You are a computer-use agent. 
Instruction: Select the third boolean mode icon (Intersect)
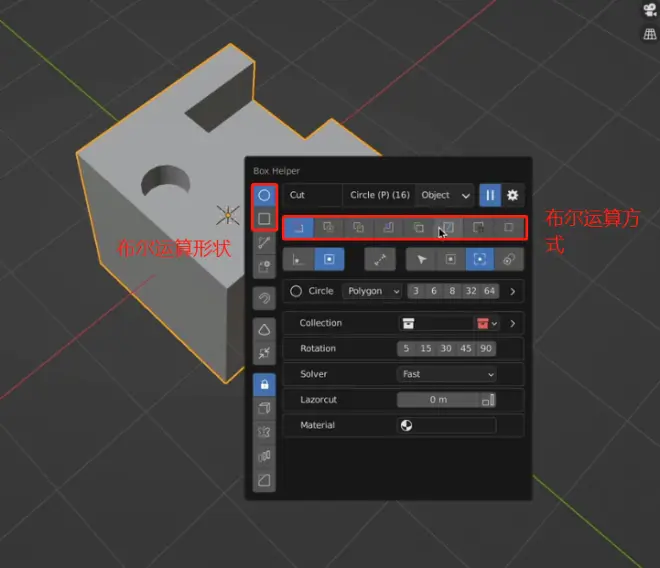(358, 228)
